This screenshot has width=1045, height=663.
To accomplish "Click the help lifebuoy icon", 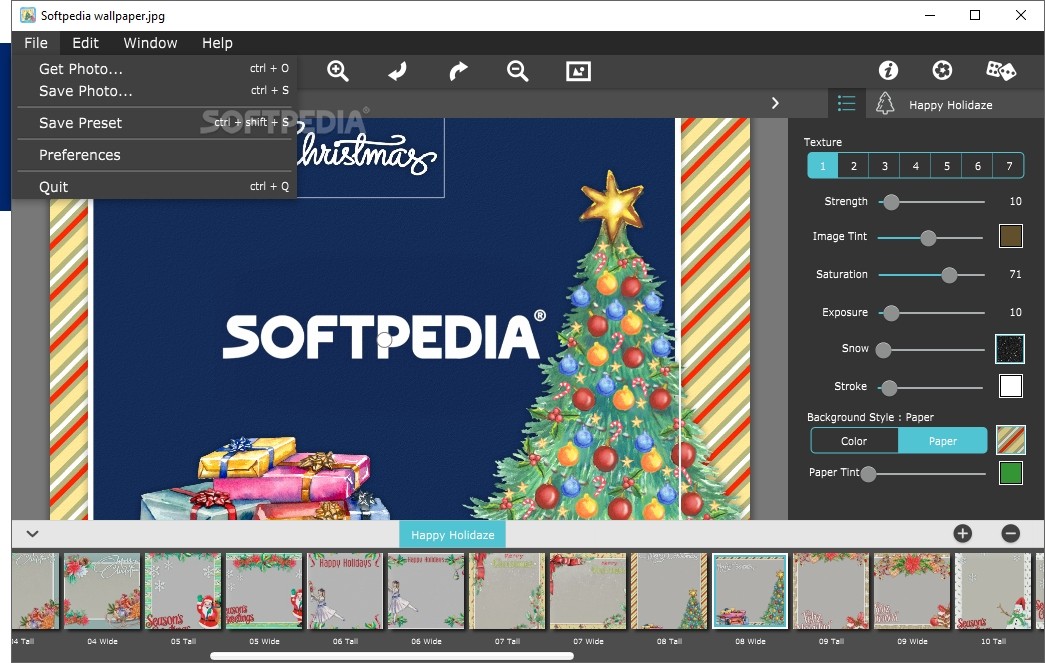I will tap(942, 70).
